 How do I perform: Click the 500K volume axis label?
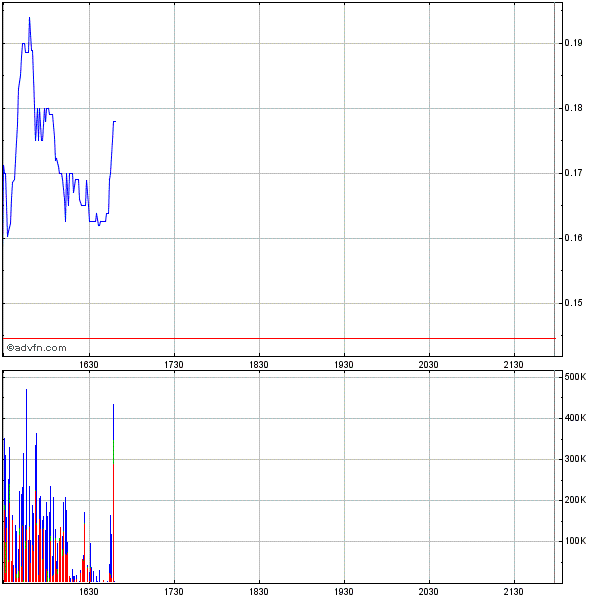click(x=575, y=377)
